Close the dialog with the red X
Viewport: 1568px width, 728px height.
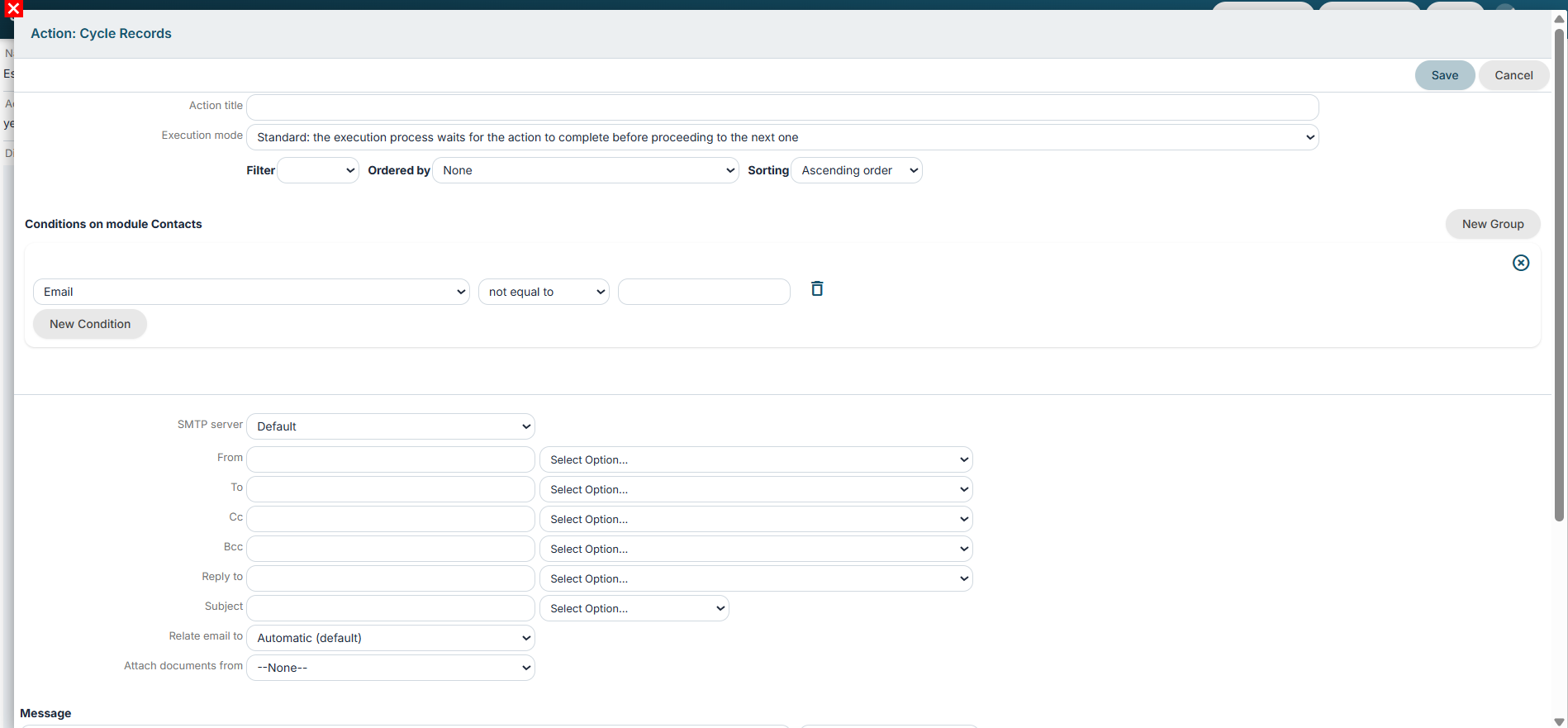13,9
